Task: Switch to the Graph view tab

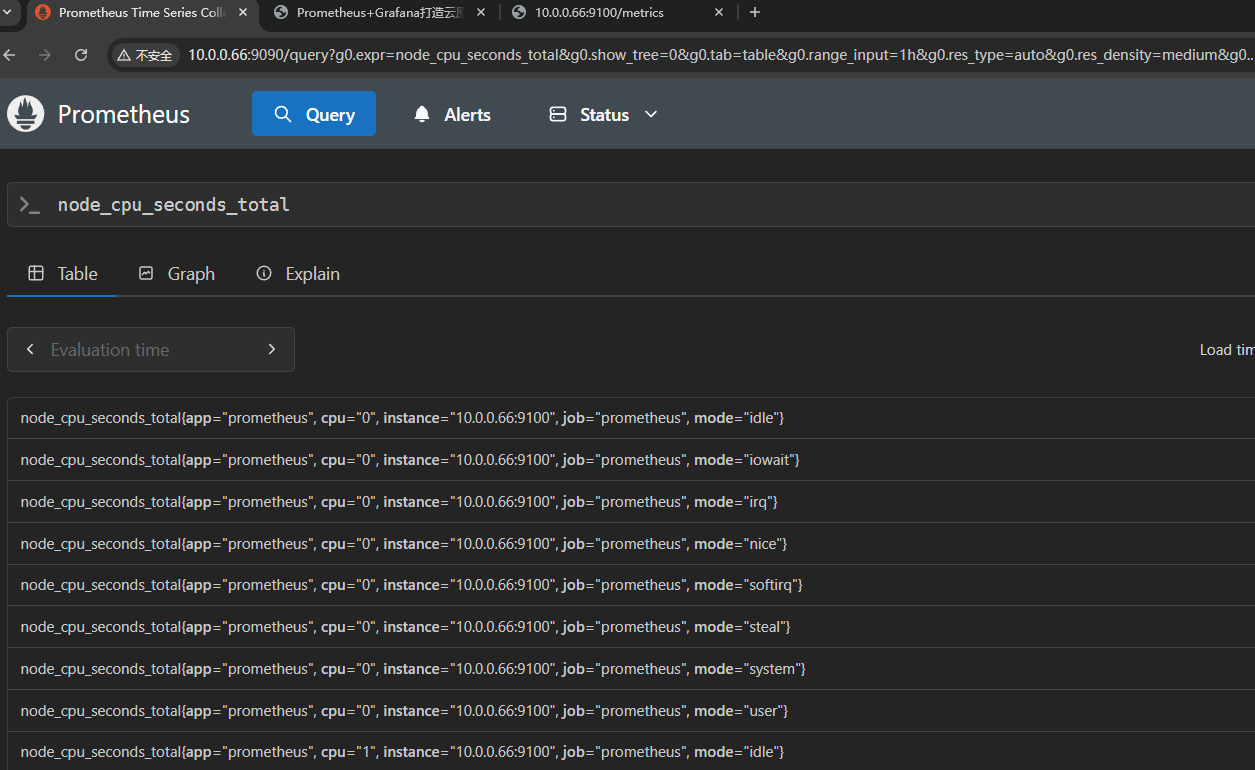Action: 177,273
